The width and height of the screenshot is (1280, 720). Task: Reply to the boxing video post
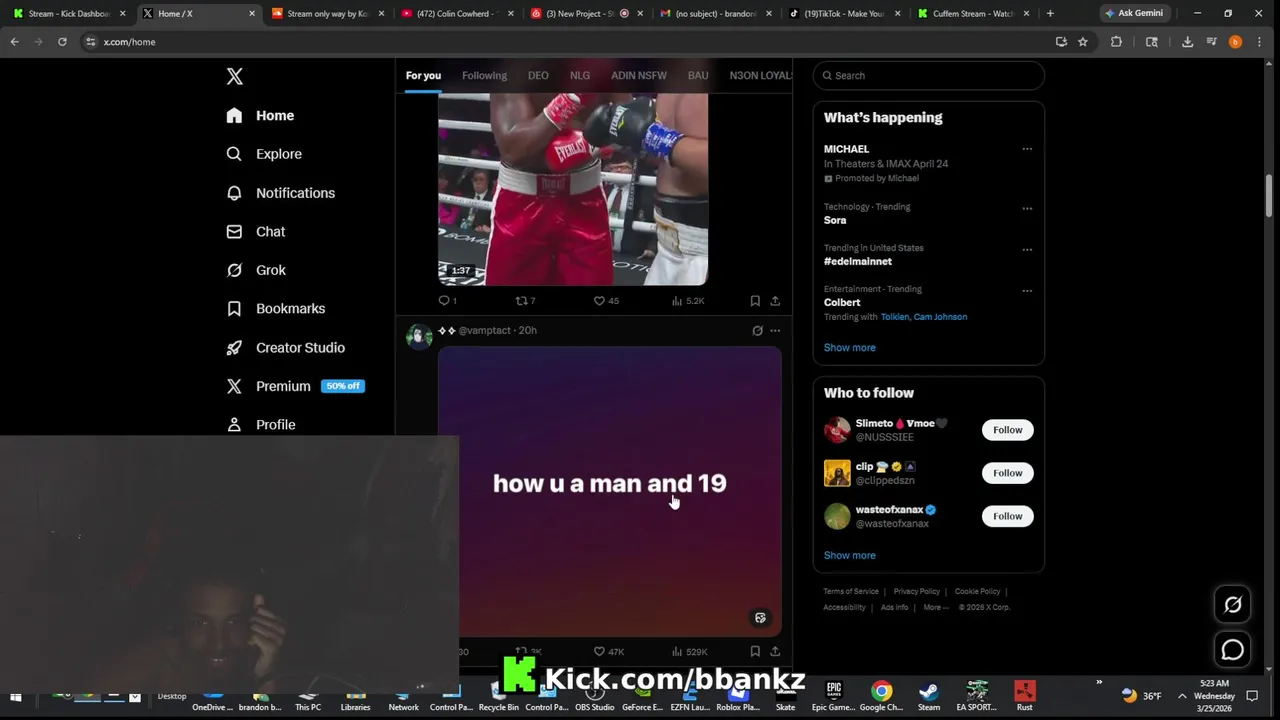[447, 300]
